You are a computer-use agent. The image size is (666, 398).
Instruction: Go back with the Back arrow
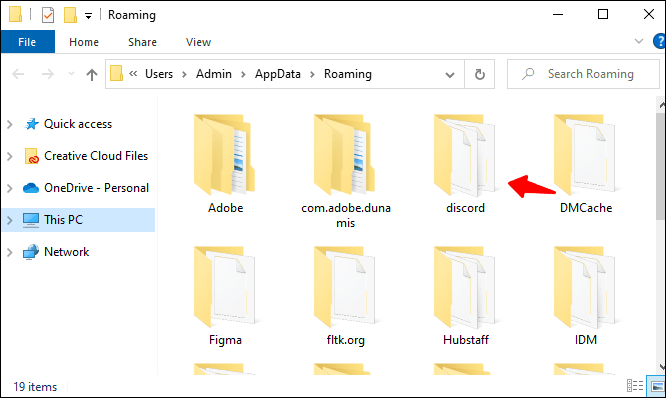click(x=18, y=74)
